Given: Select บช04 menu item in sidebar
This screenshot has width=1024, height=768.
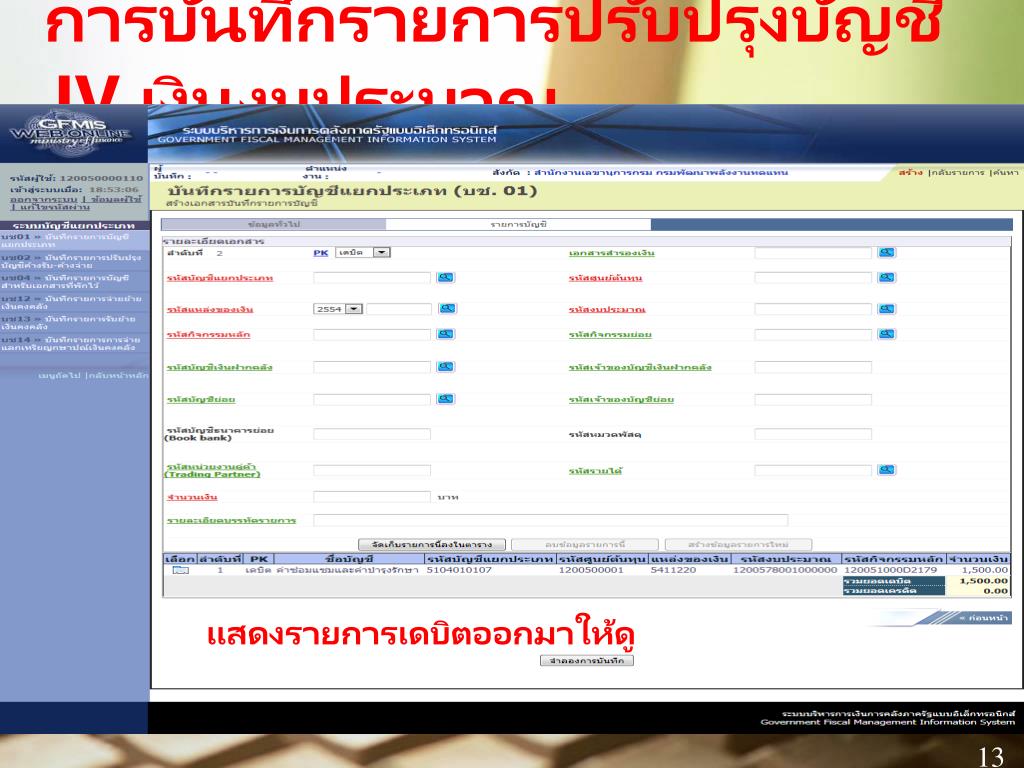Looking at the screenshot, I should pos(74,281).
